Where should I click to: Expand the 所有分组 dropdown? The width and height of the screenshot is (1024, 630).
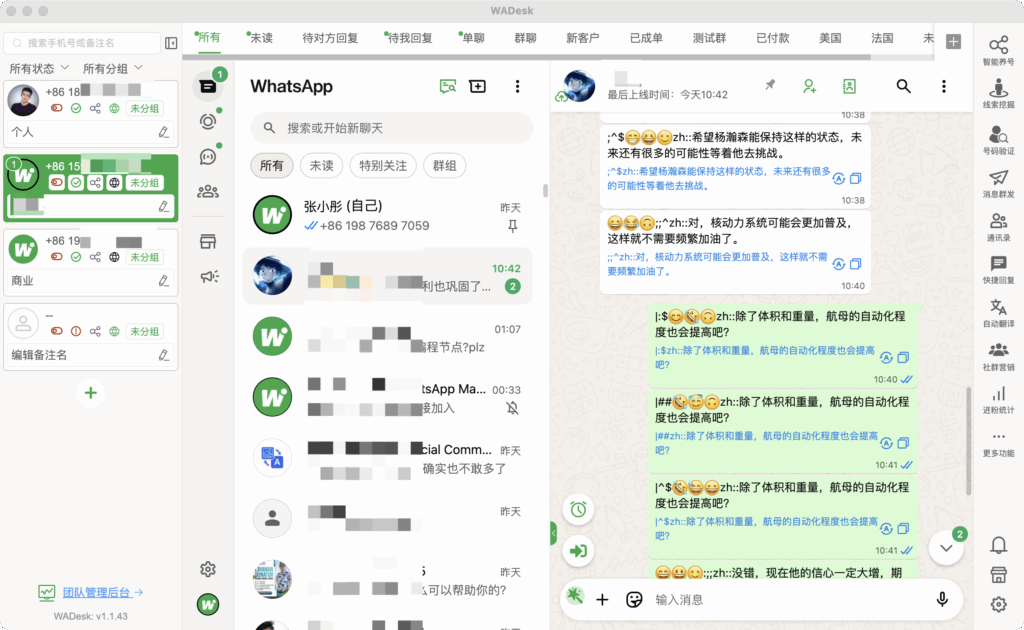tap(112, 68)
